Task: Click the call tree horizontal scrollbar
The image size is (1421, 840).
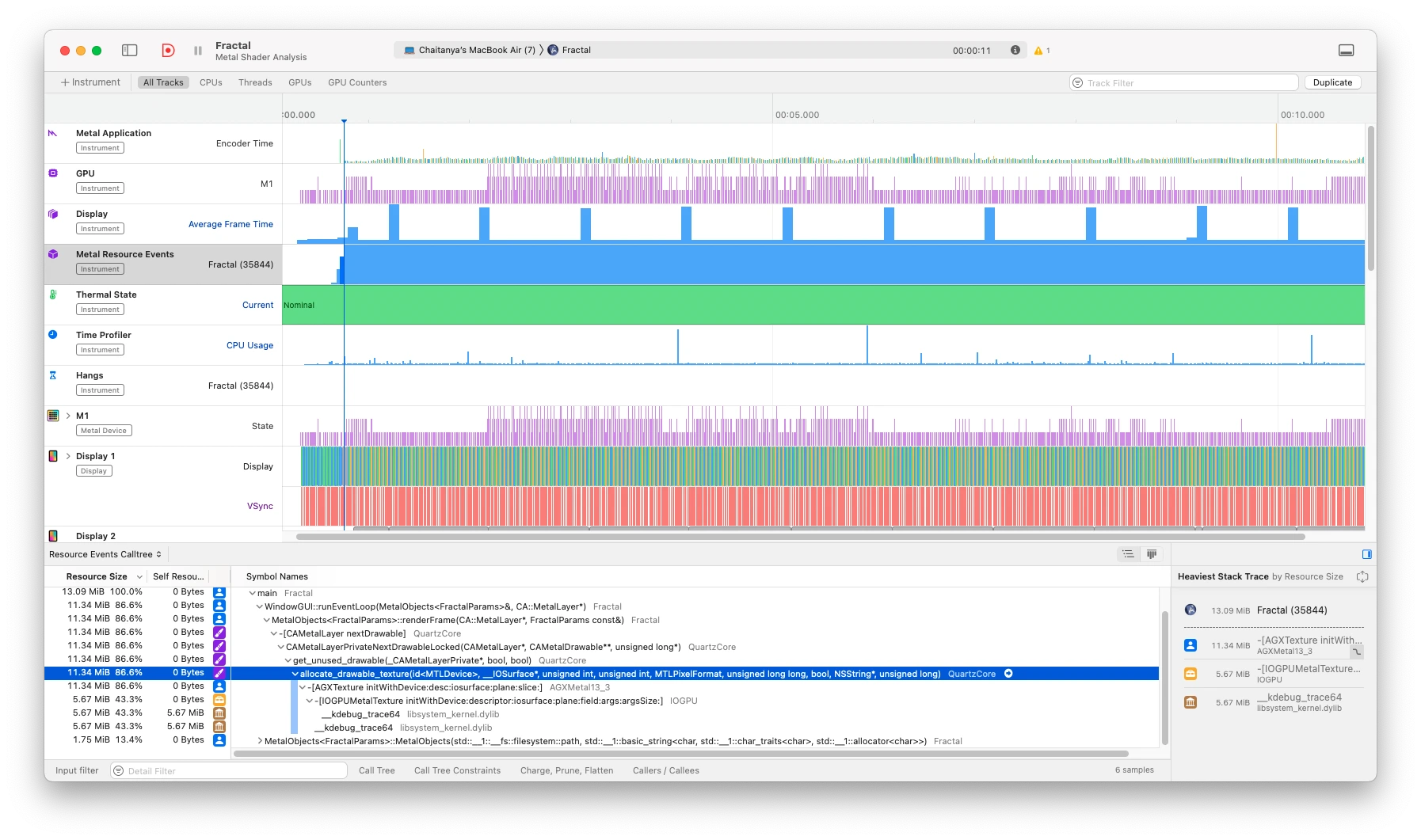Action: [x=681, y=754]
